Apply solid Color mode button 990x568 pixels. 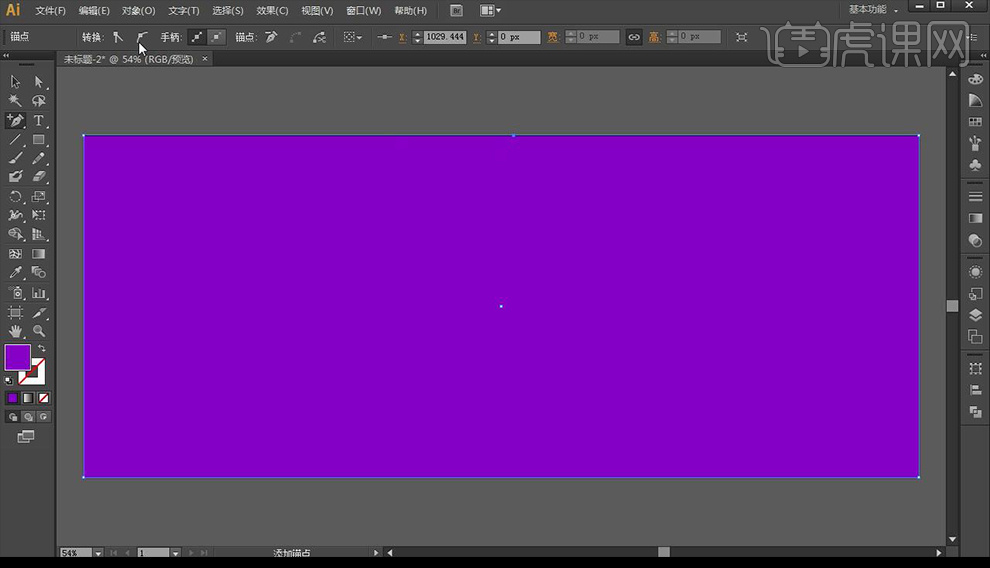(13, 398)
